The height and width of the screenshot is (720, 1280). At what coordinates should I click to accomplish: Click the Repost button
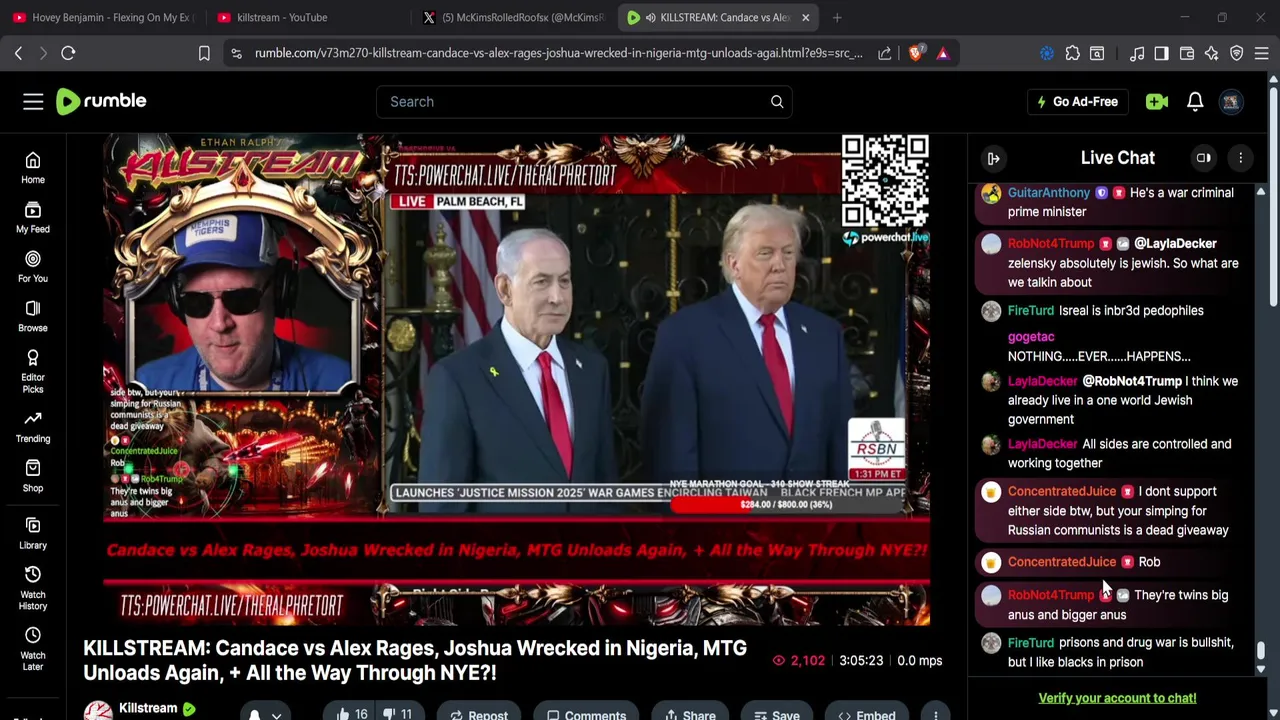pos(478,714)
